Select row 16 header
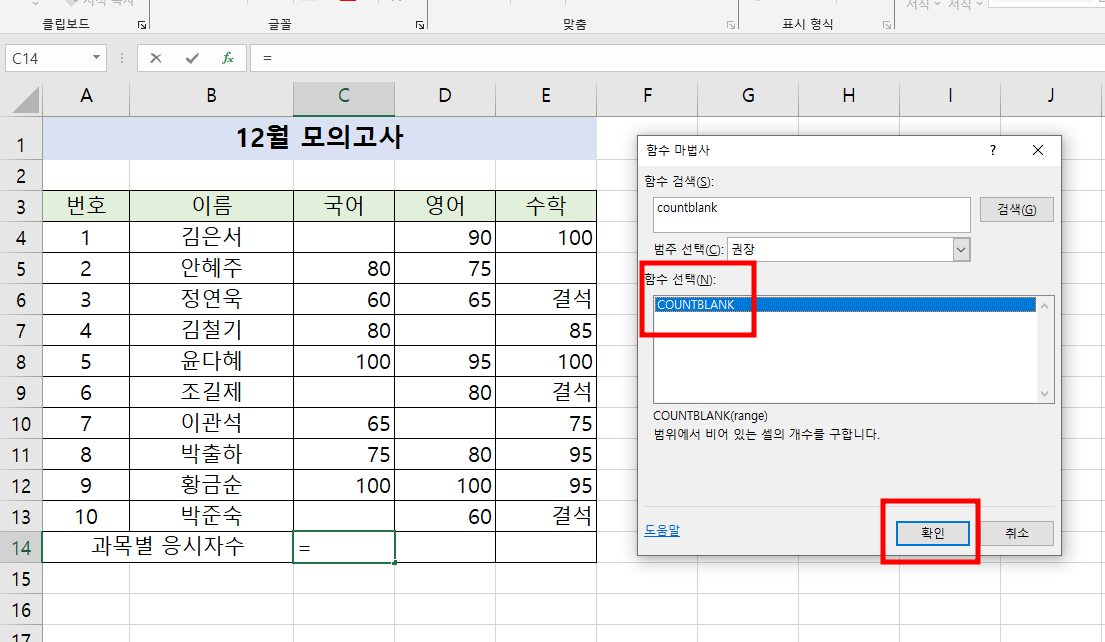1105x642 pixels. (21, 610)
